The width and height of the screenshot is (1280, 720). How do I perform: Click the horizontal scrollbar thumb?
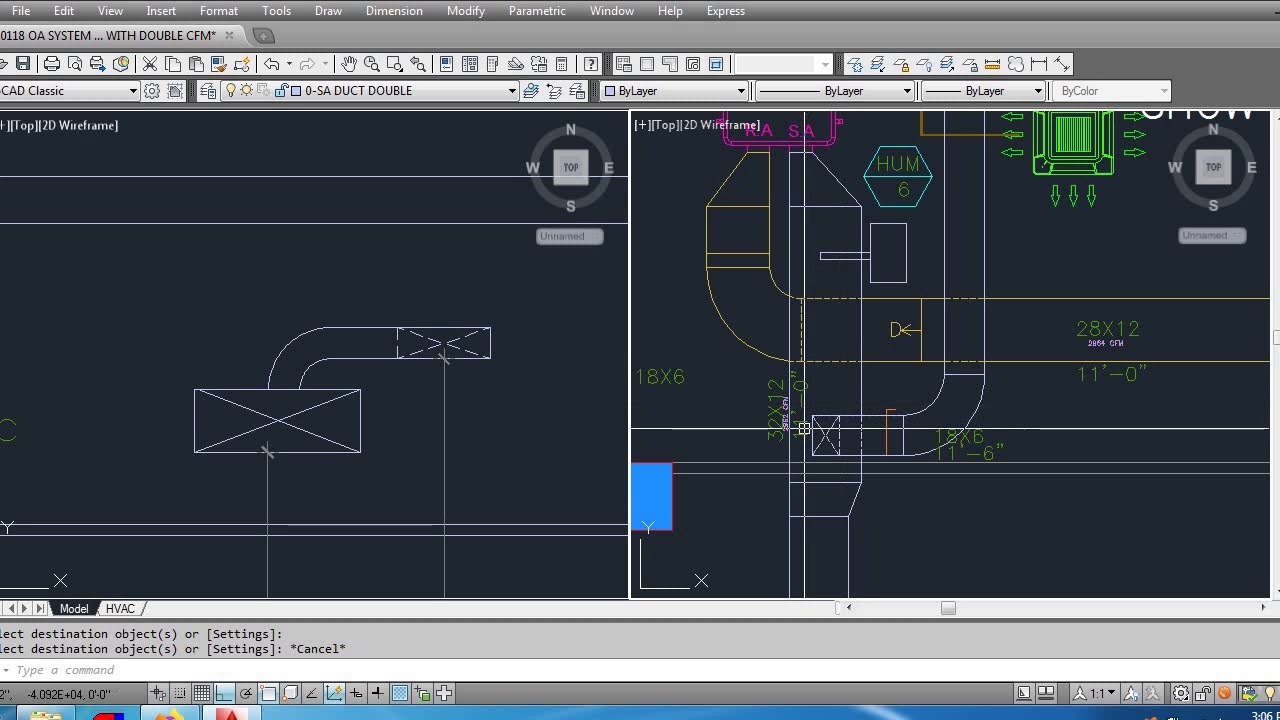948,607
